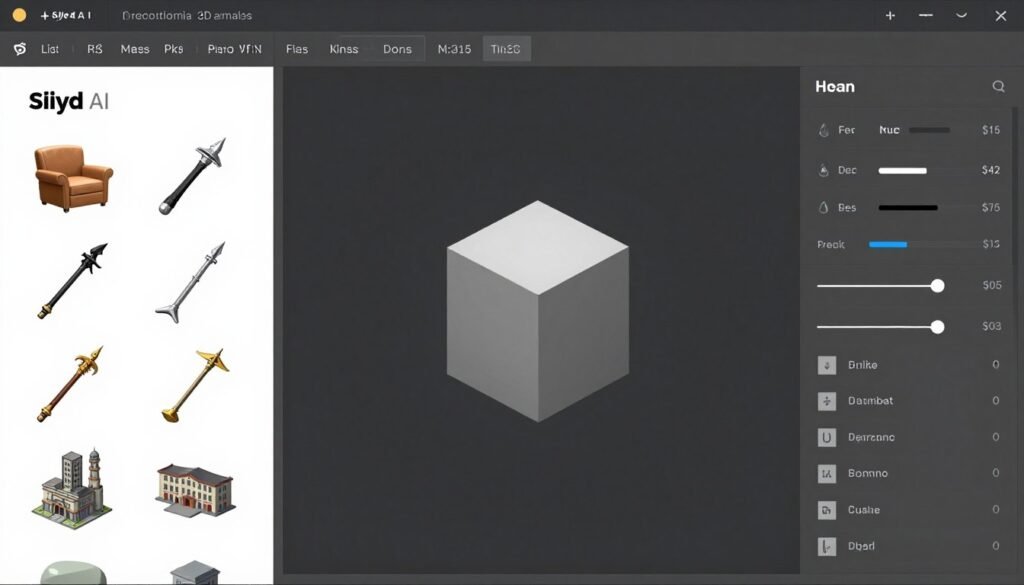This screenshot has width=1024, height=585.
Task: Click the icon beside Dasmbat row
Action: (827, 401)
